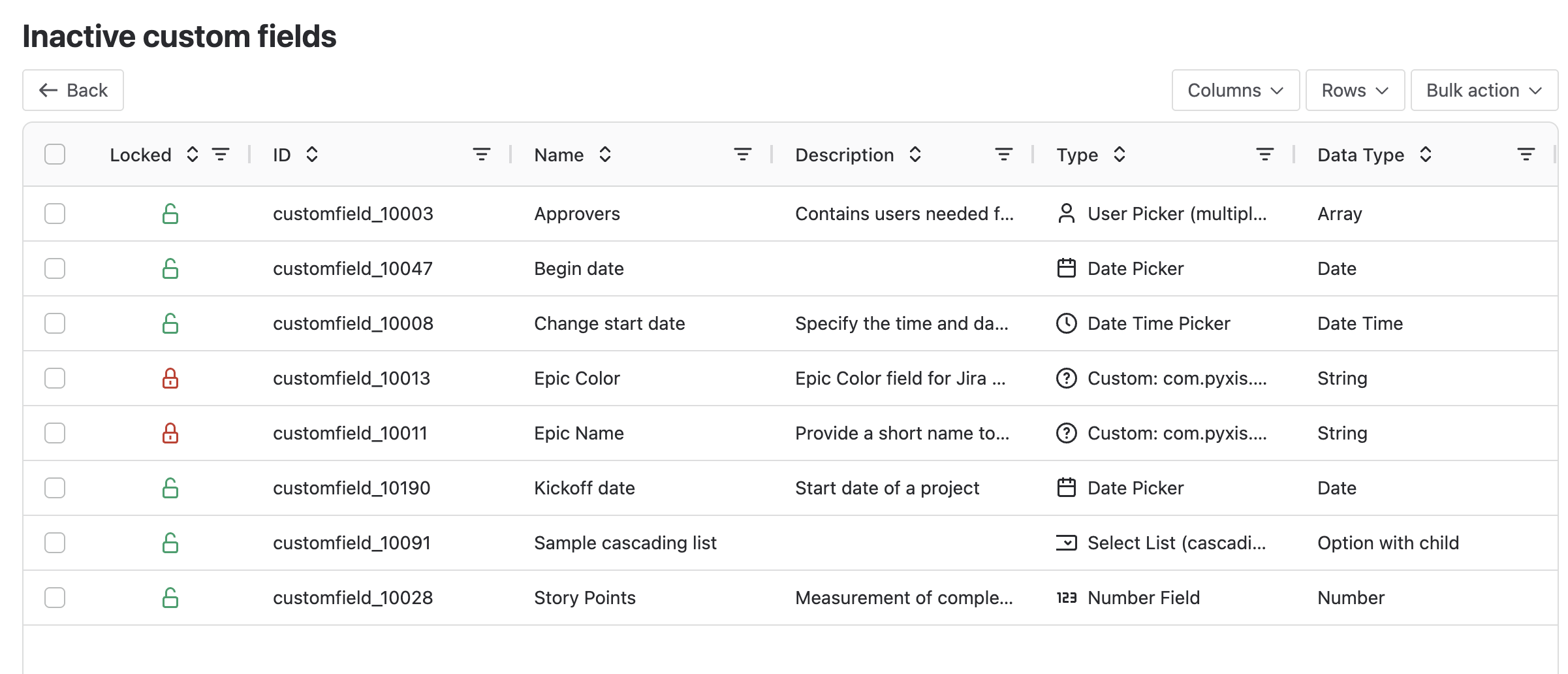Screen dimensions: 1568x674
Task: Open the Bulk action dropdown menu
Action: click(x=1483, y=90)
